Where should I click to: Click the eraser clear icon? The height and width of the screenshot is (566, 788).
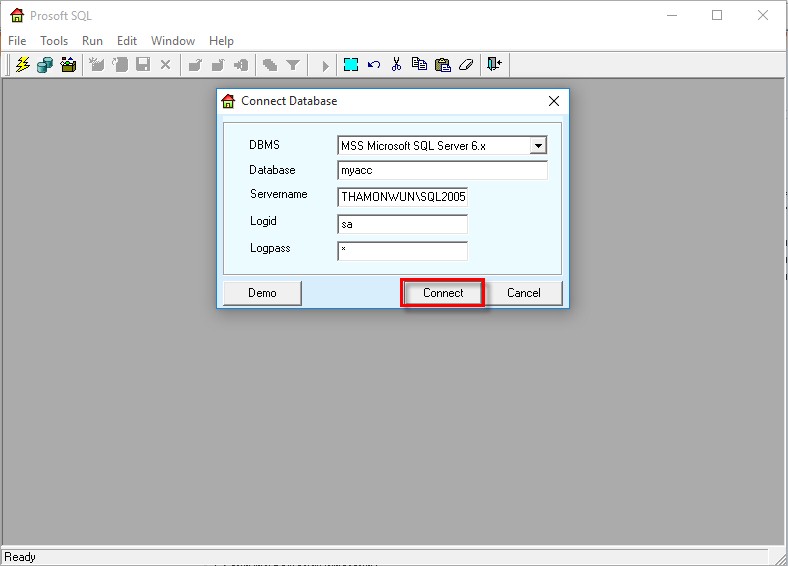point(464,65)
